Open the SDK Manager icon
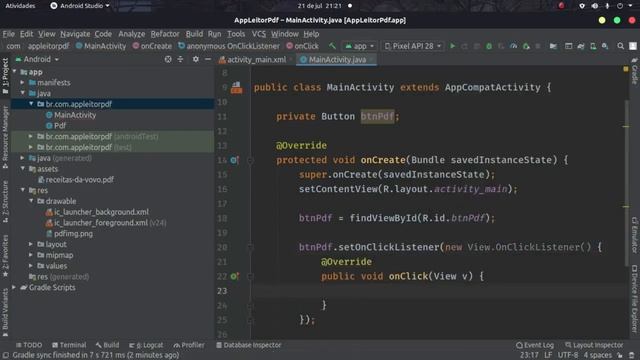The image size is (640, 360). pos(605,46)
